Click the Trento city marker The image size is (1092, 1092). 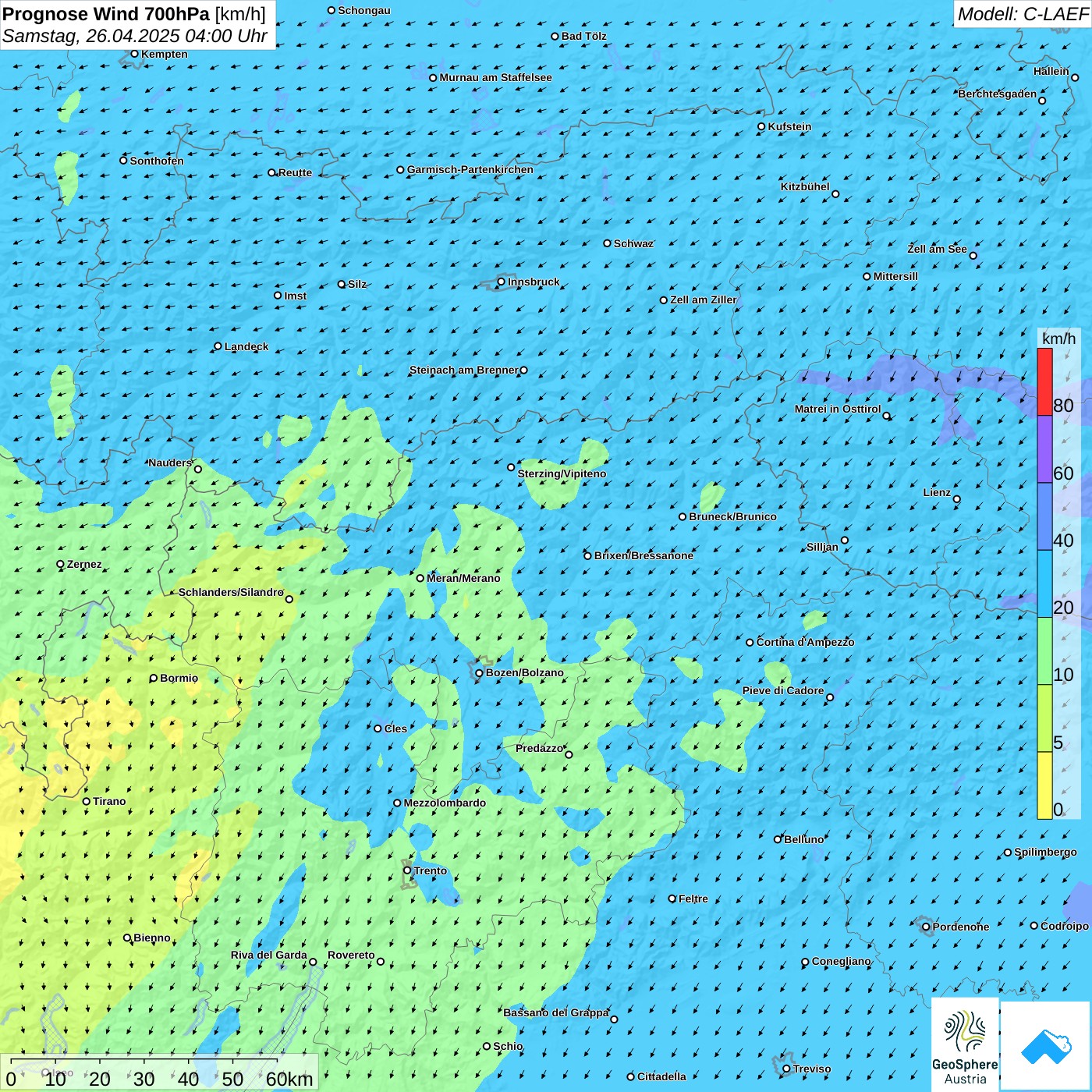click(x=407, y=870)
